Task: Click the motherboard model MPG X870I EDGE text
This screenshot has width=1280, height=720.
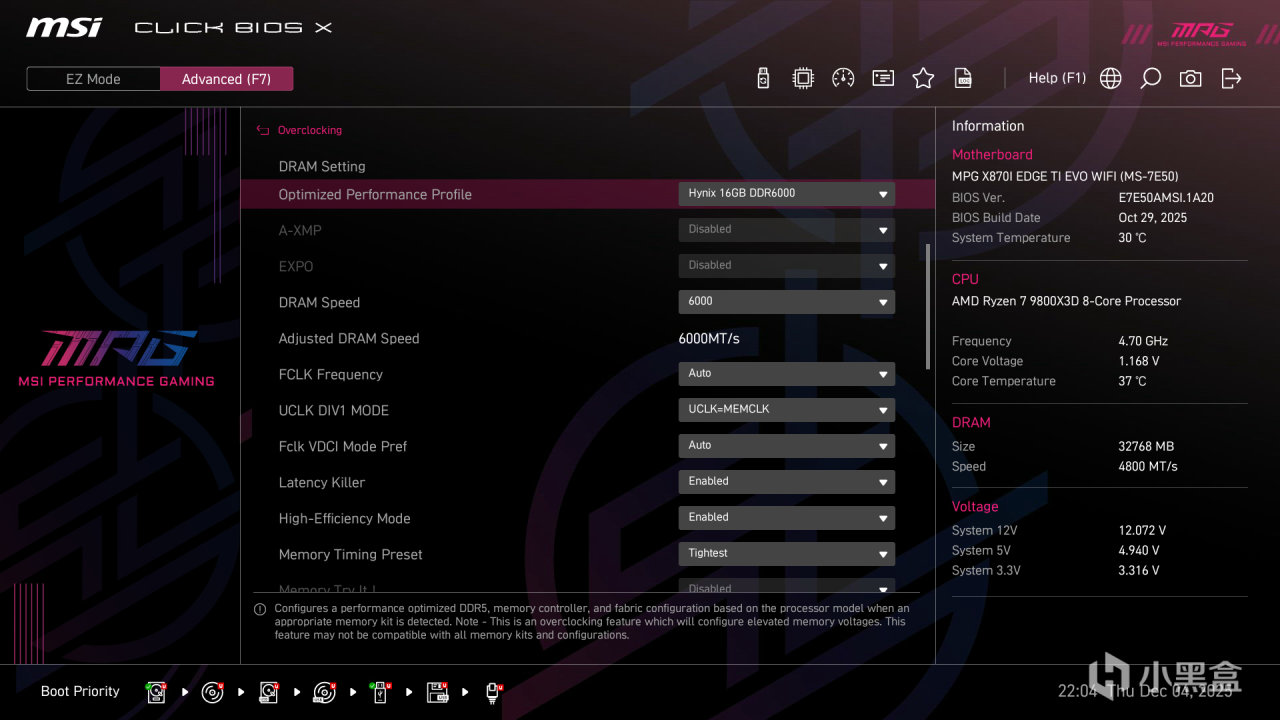Action: tap(1065, 176)
